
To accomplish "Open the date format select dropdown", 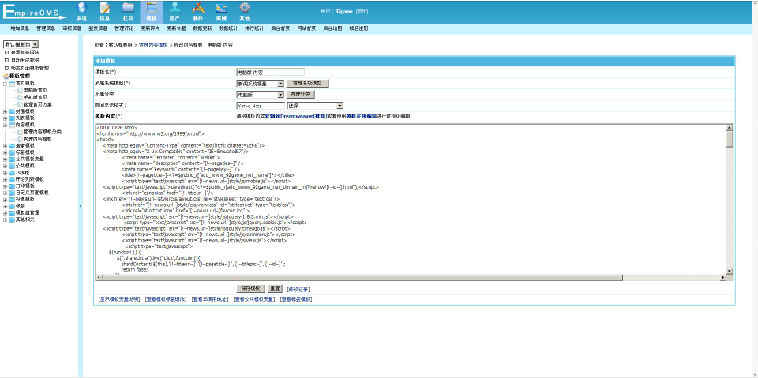I will (315, 105).
